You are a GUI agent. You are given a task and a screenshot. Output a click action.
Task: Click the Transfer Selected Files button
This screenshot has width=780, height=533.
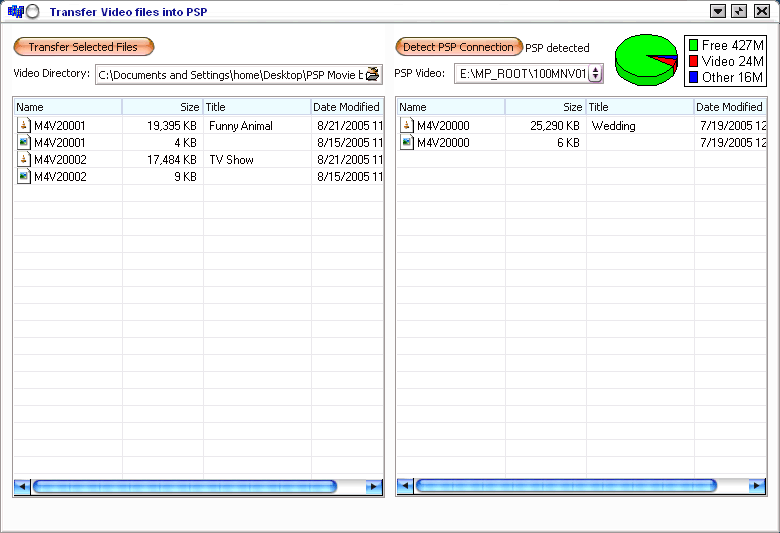(x=84, y=47)
